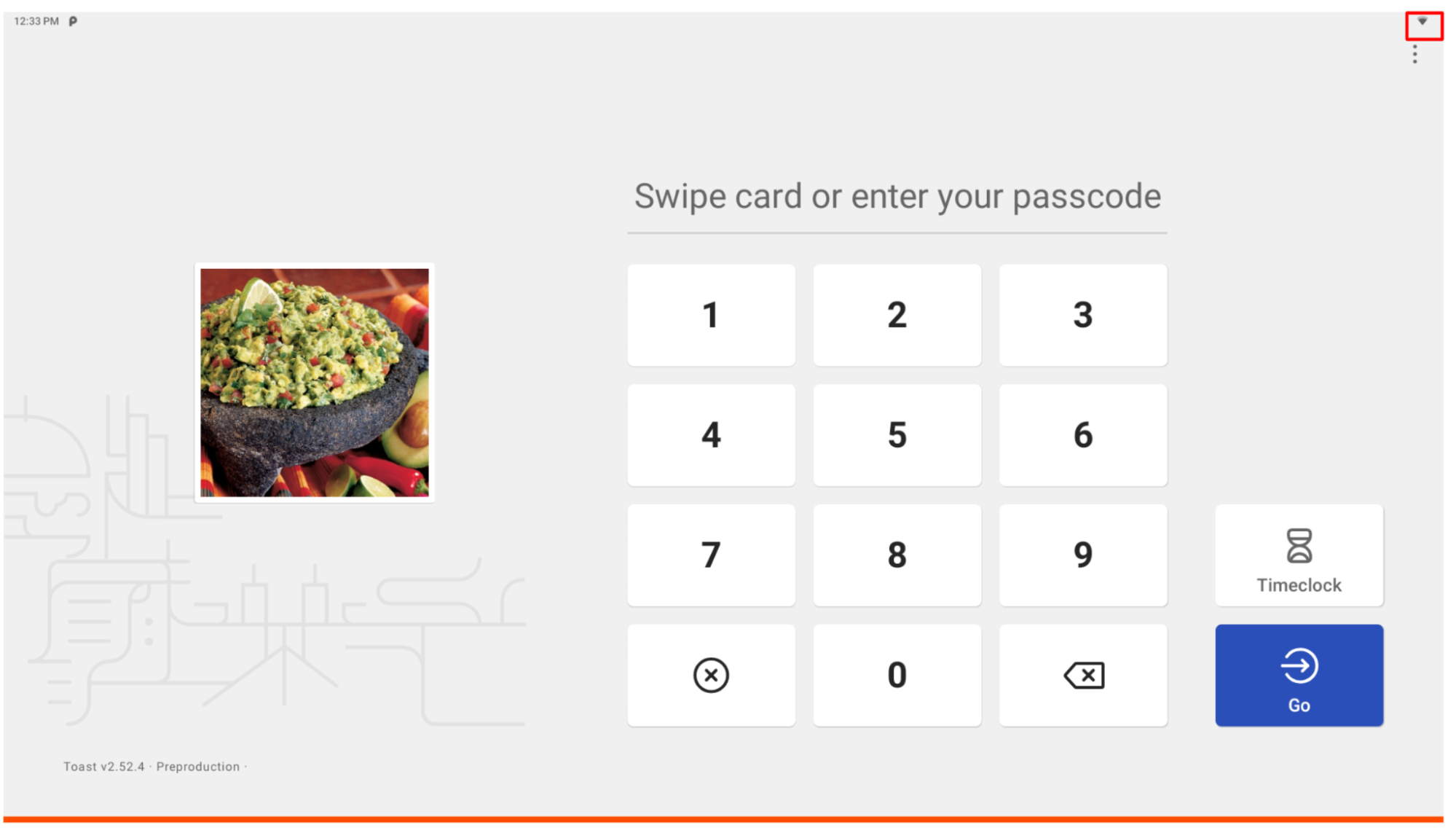Tap the offline pending sync indicator beside the clock
Viewport: 1456px width, 833px height.
point(72,21)
